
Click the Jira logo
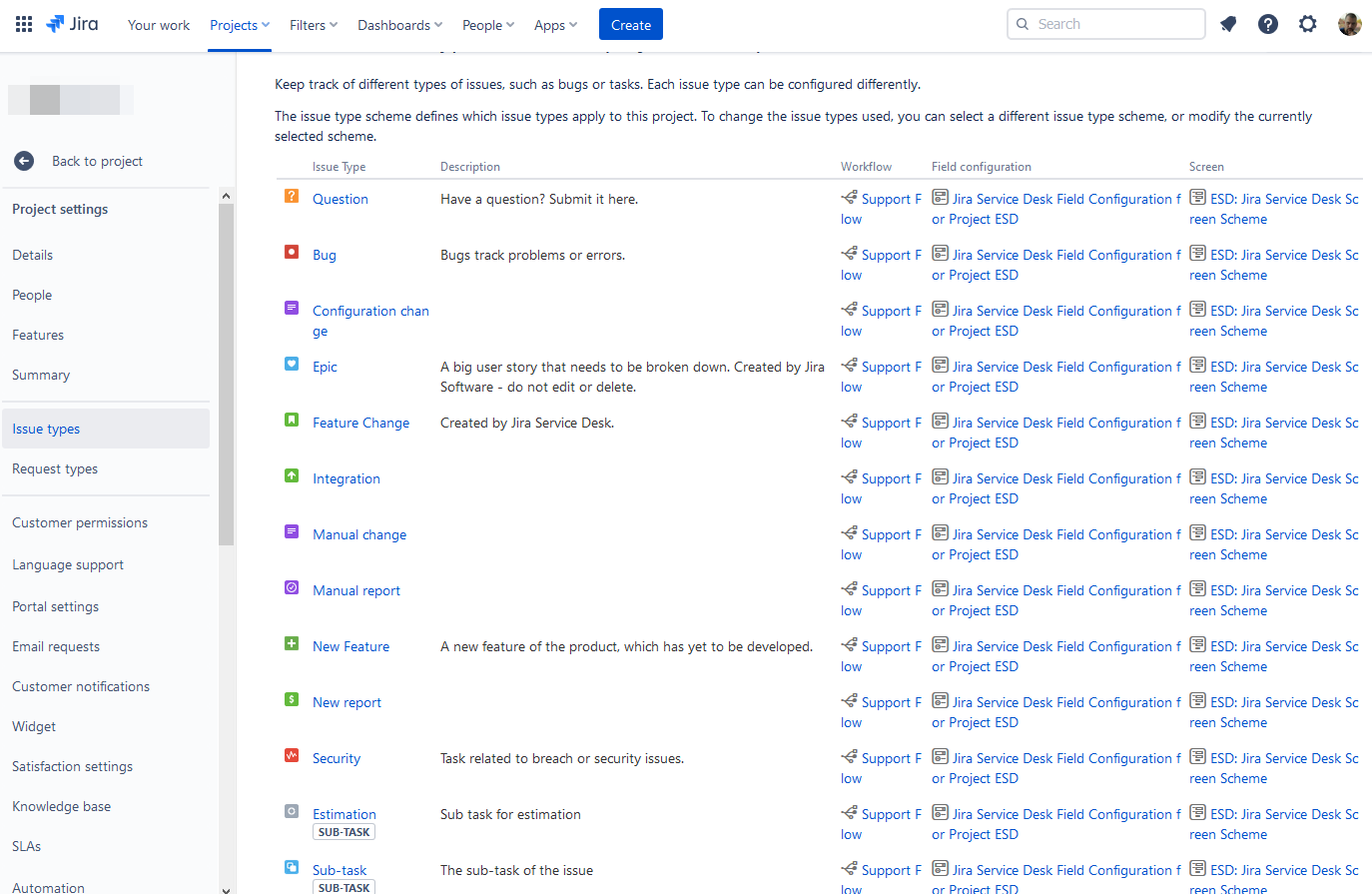73,24
